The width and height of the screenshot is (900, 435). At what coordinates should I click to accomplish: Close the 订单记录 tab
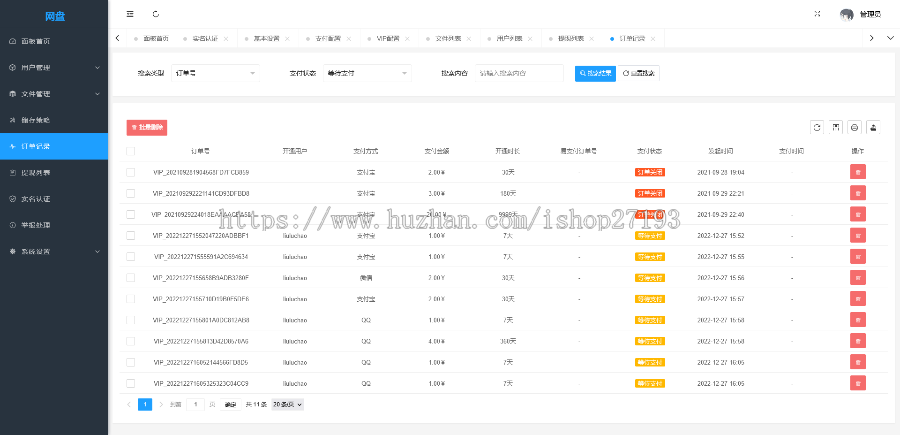point(653,39)
